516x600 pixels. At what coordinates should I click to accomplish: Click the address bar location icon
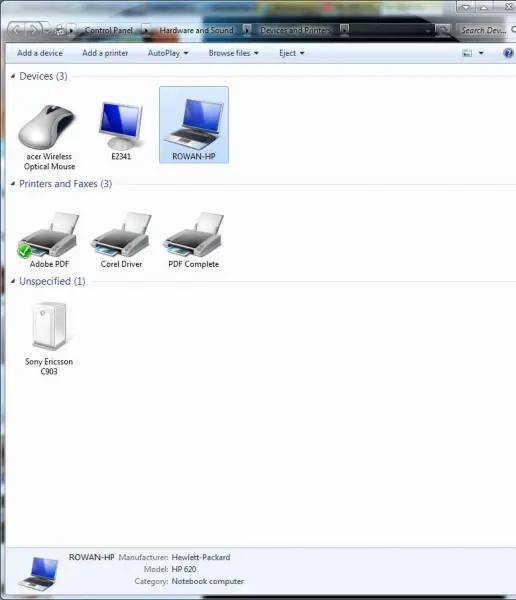59,30
